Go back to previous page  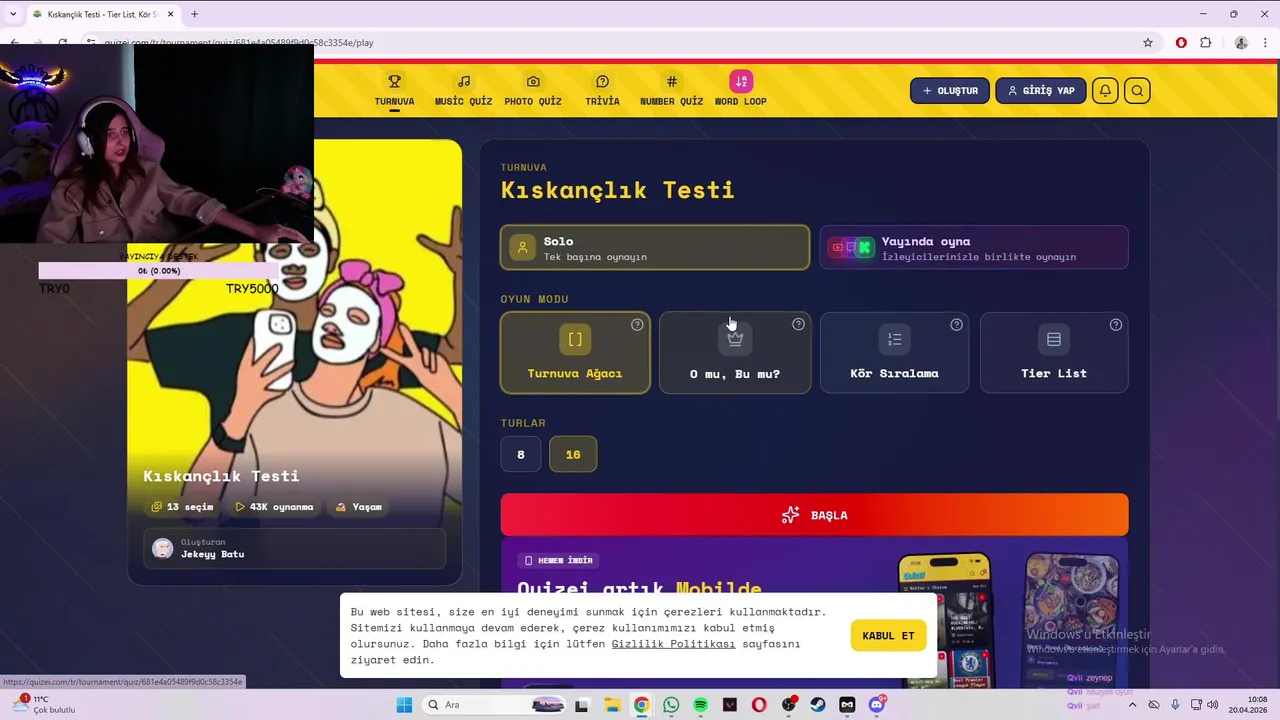click(x=14, y=43)
